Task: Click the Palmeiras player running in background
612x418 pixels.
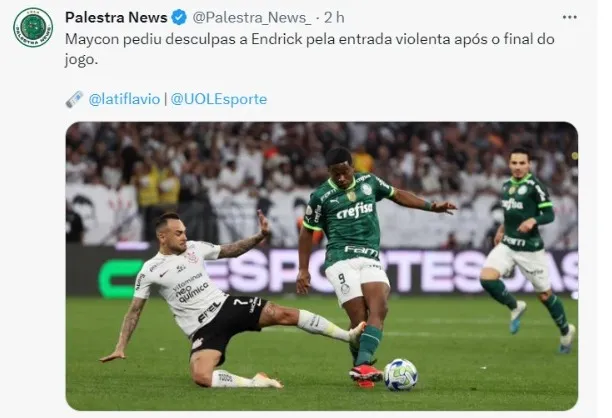Action: [x=526, y=250]
